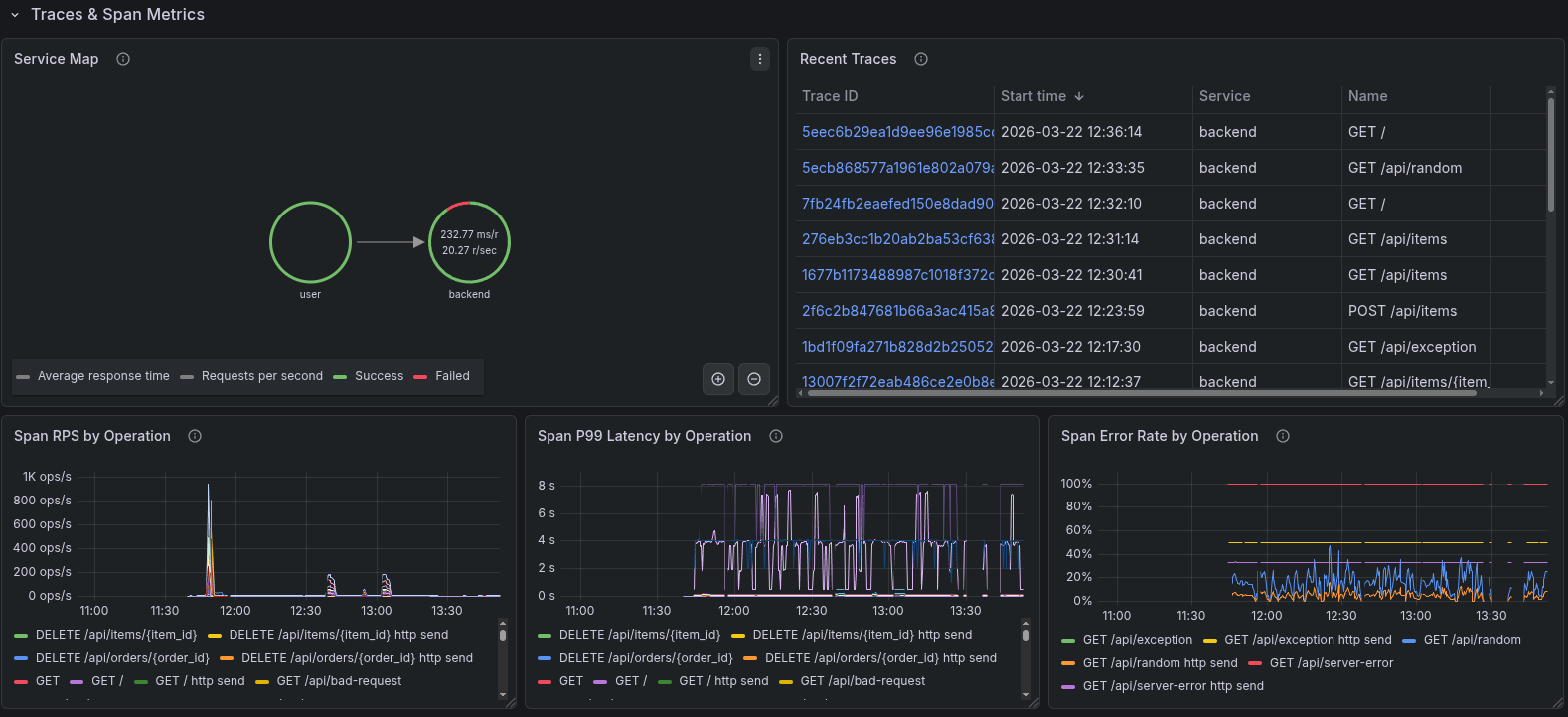Toggle GET /api/server-error series visibility
The image size is (1568, 717).
tap(1331, 663)
